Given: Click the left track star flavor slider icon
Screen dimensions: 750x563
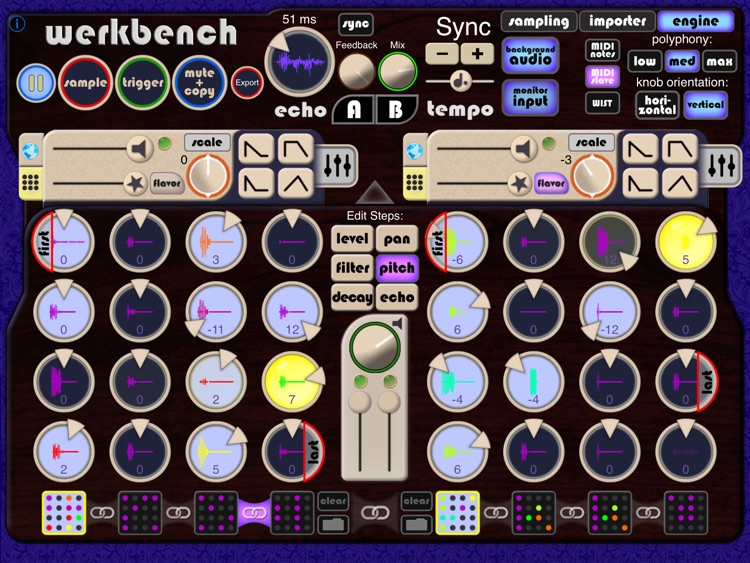Looking at the screenshot, I should click(135, 183).
